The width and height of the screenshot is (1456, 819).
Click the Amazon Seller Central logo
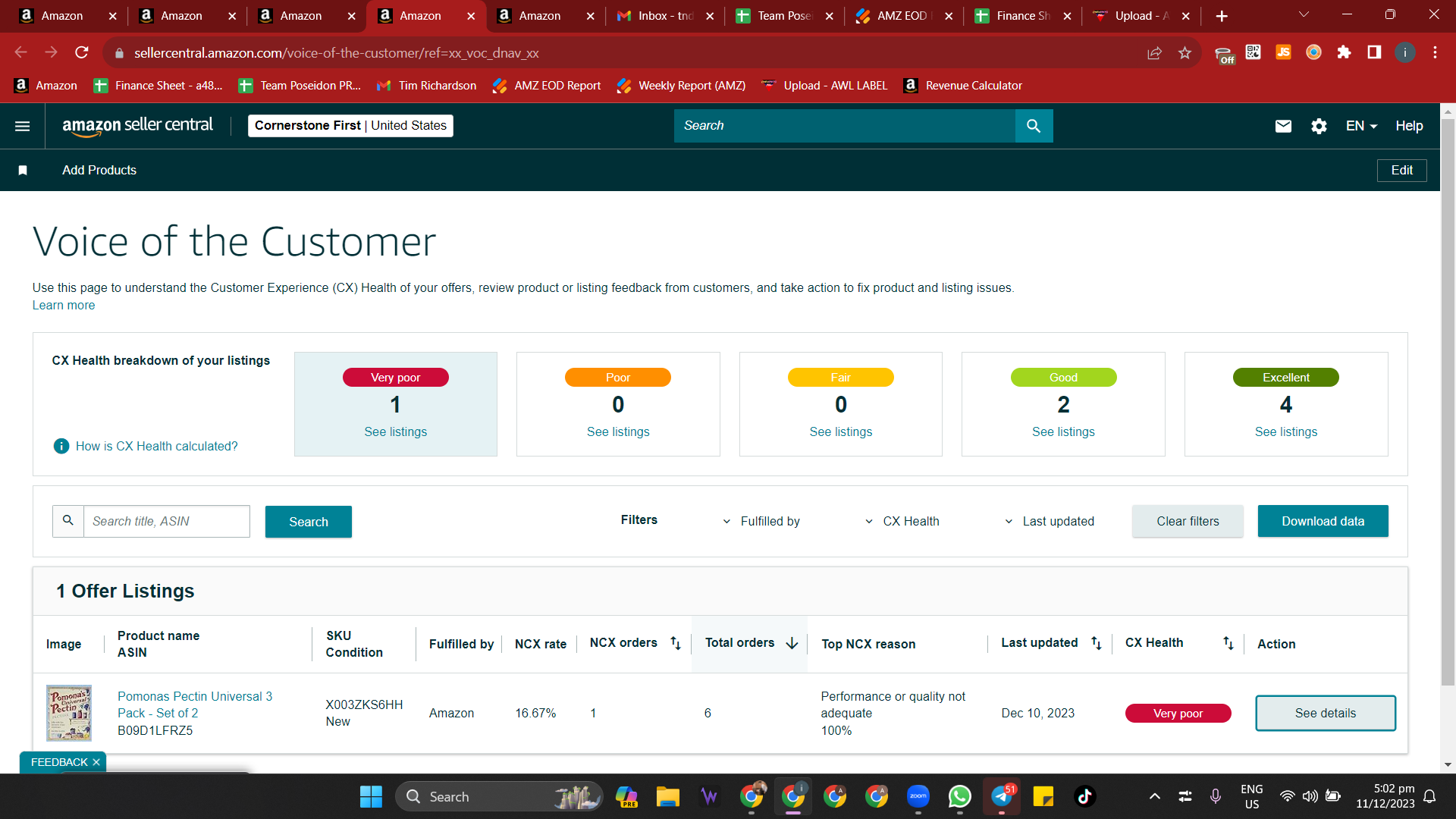137,126
